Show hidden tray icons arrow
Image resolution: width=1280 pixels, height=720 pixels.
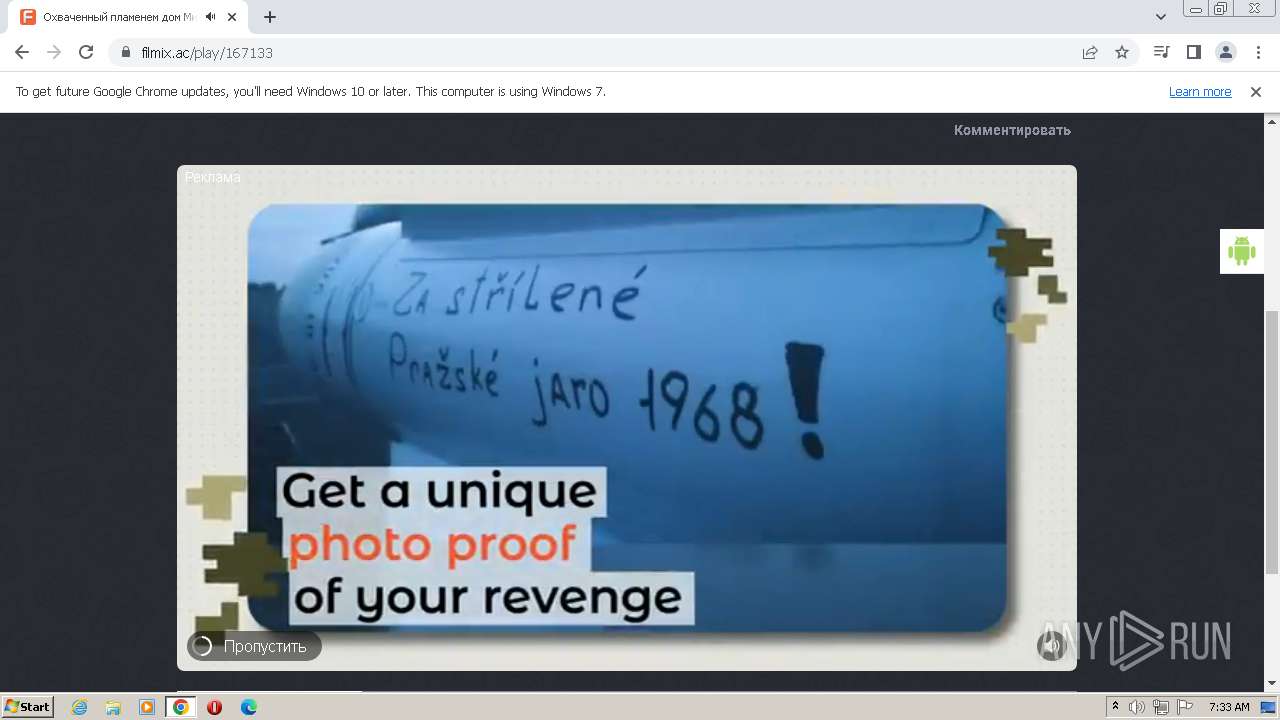(1115, 706)
